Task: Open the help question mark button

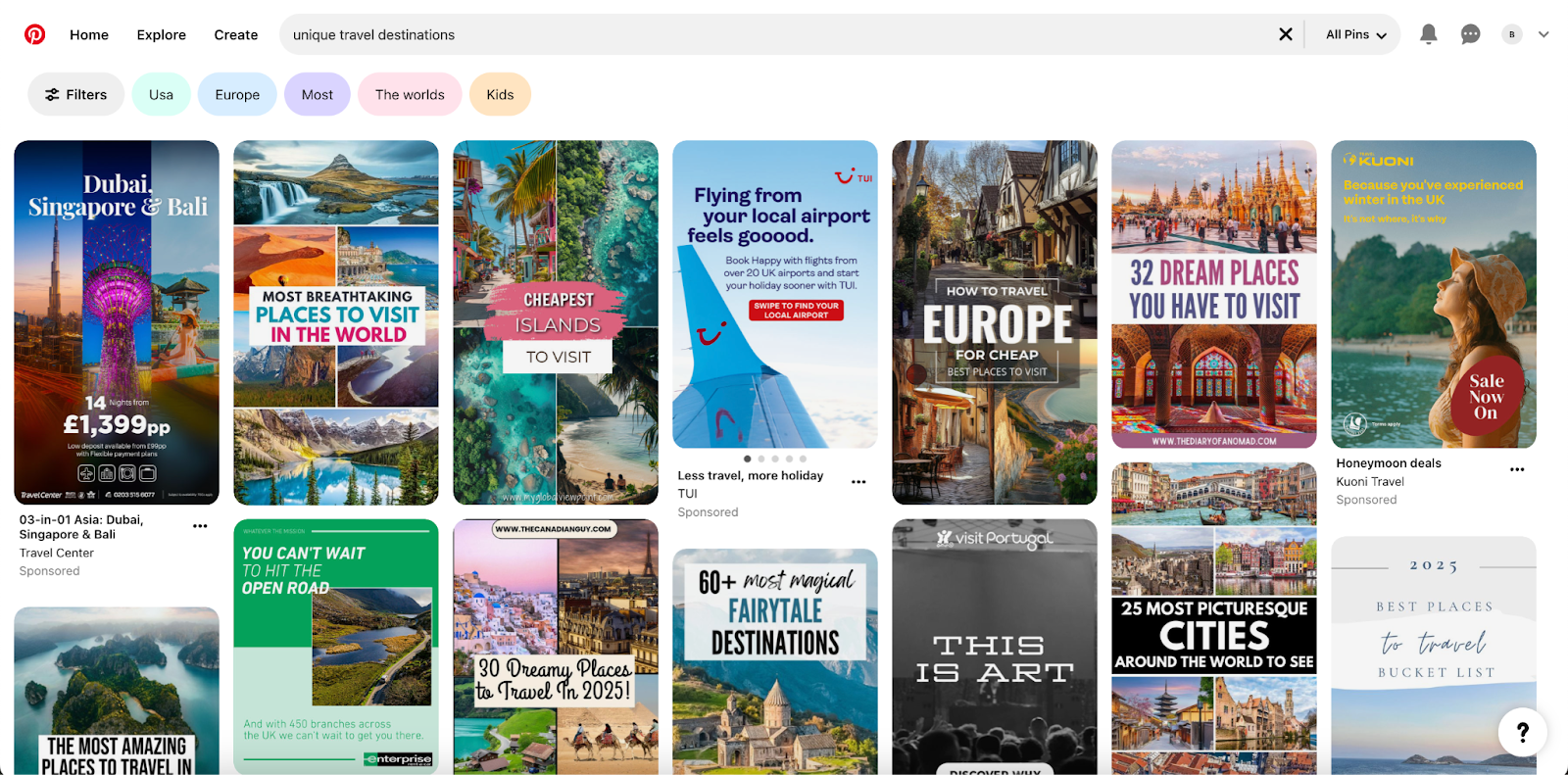Action: click(x=1523, y=732)
